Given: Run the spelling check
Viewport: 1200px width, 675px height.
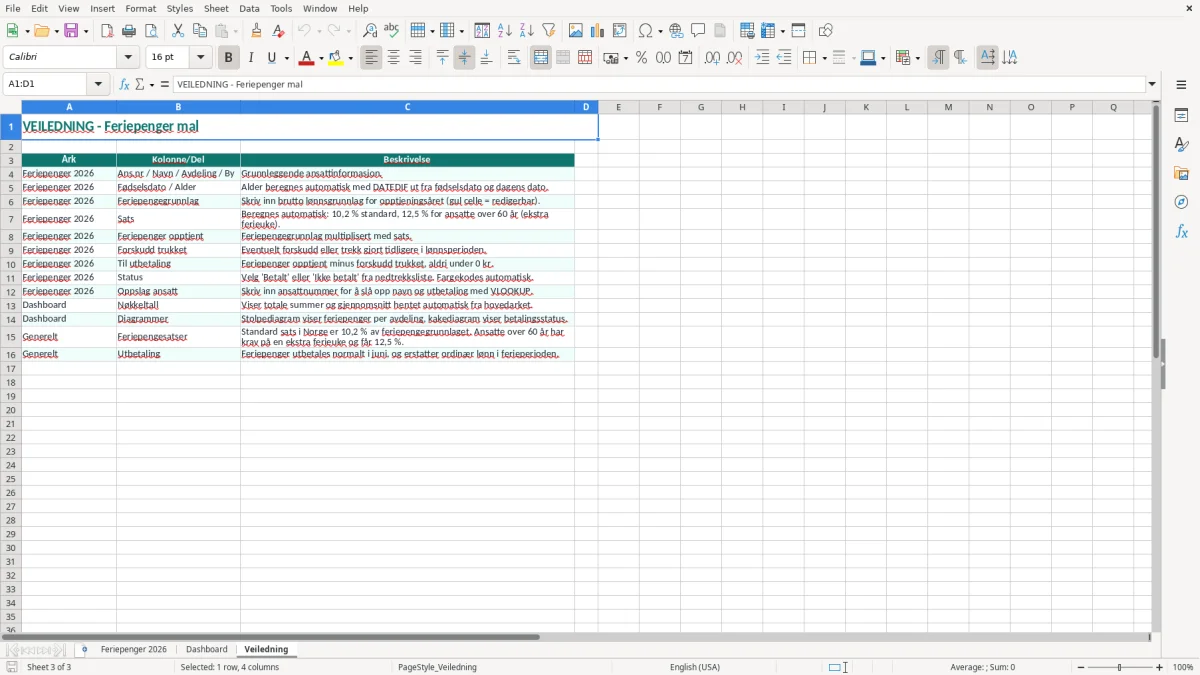Looking at the screenshot, I should click(391, 31).
